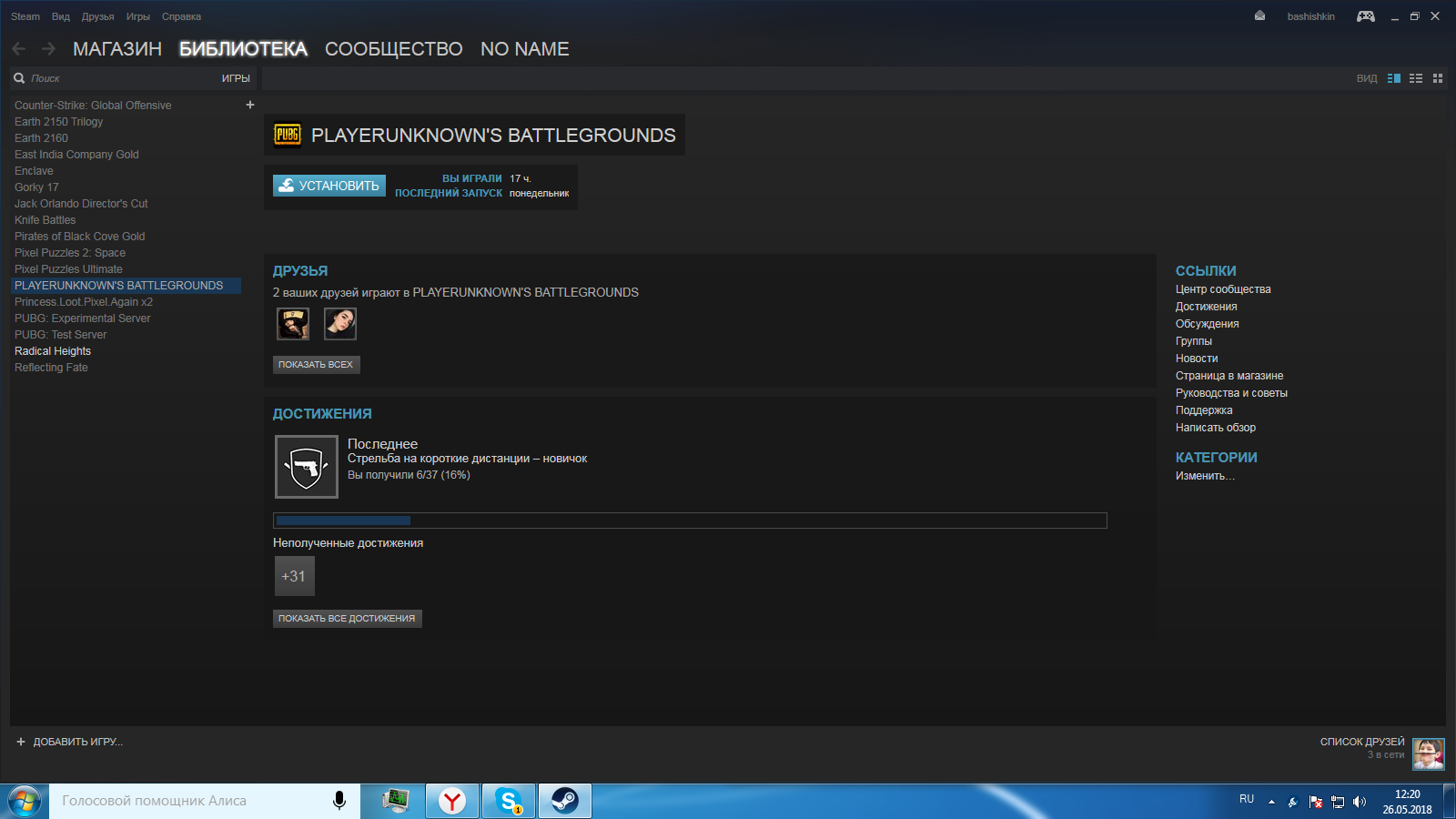Click the +31 unearned achievements tile
Screen dimensions: 1456x819
pos(294,576)
